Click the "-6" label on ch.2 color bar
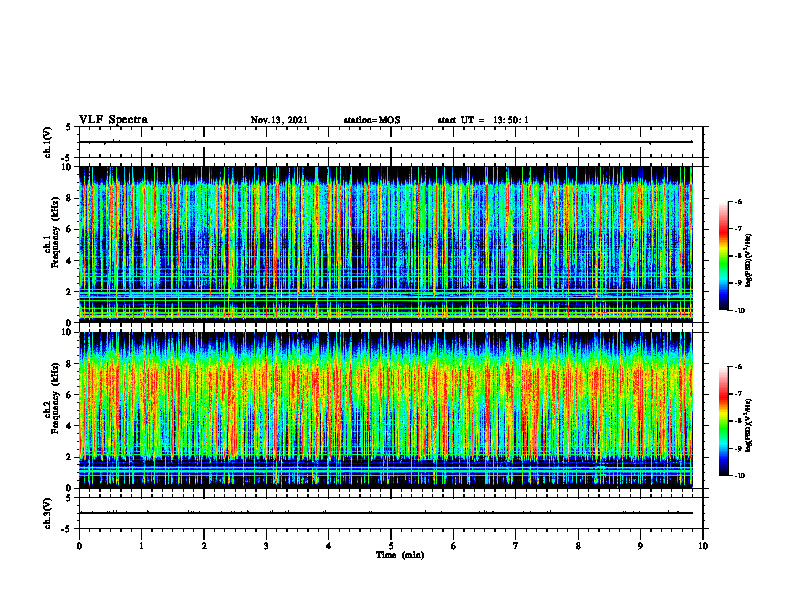The width and height of the screenshot is (792, 612). point(738,367)
